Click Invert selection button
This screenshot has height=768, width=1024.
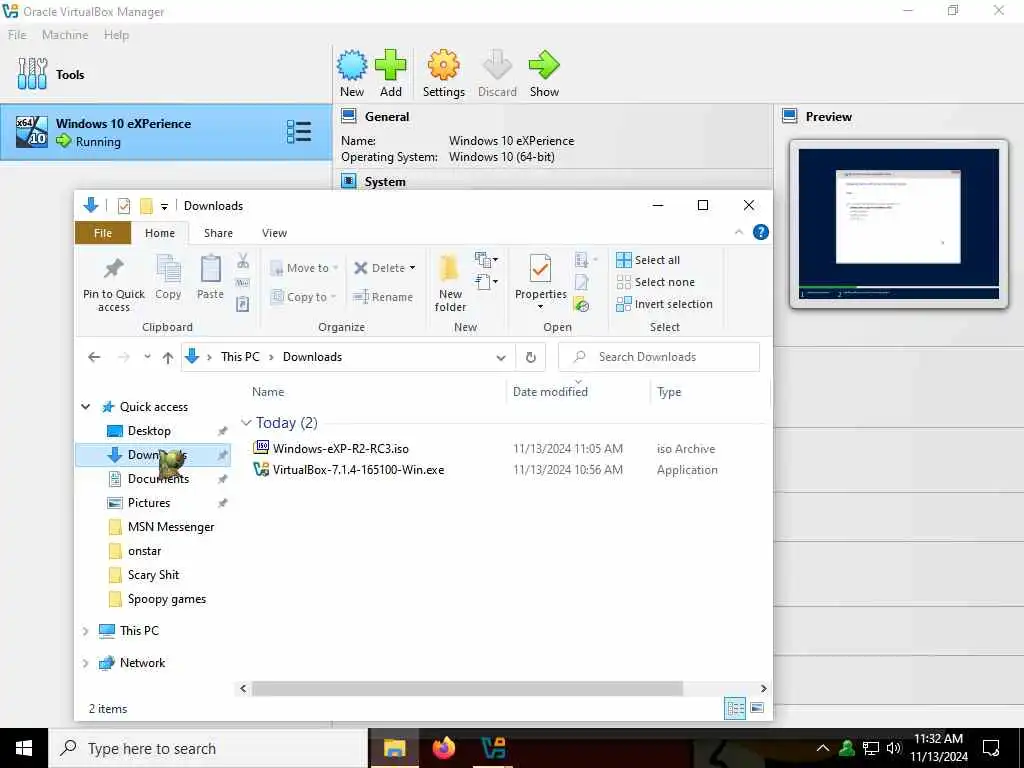tap(664, 304)
